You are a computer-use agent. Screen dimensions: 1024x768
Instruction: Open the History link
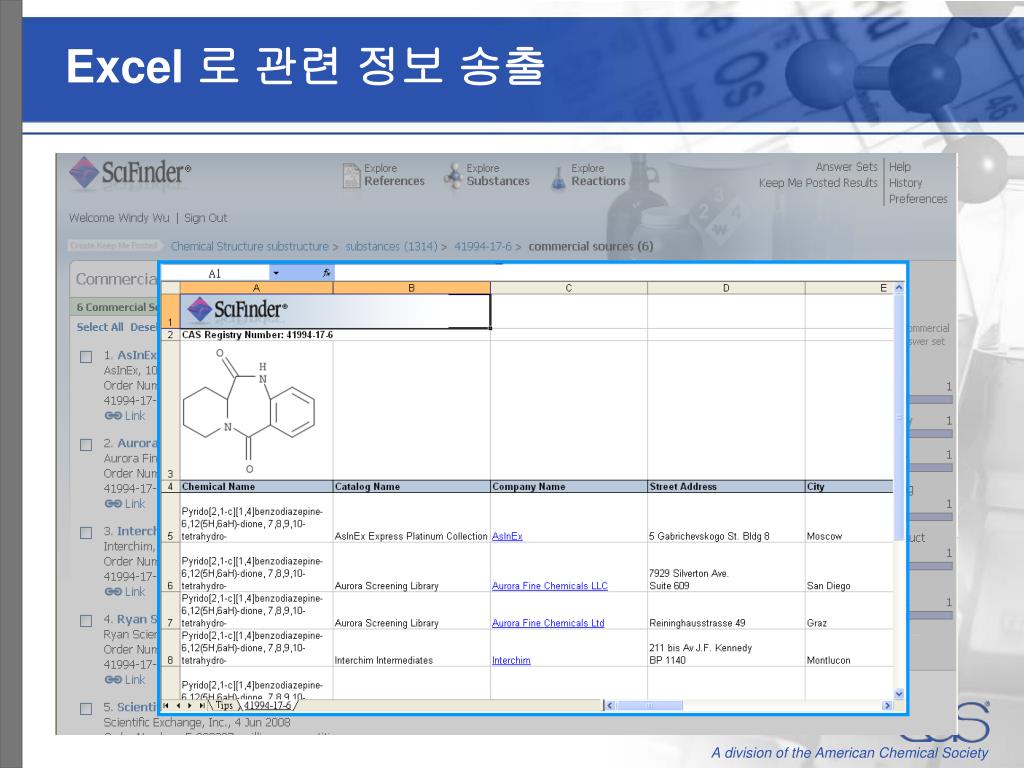click(x=906, y=184)
